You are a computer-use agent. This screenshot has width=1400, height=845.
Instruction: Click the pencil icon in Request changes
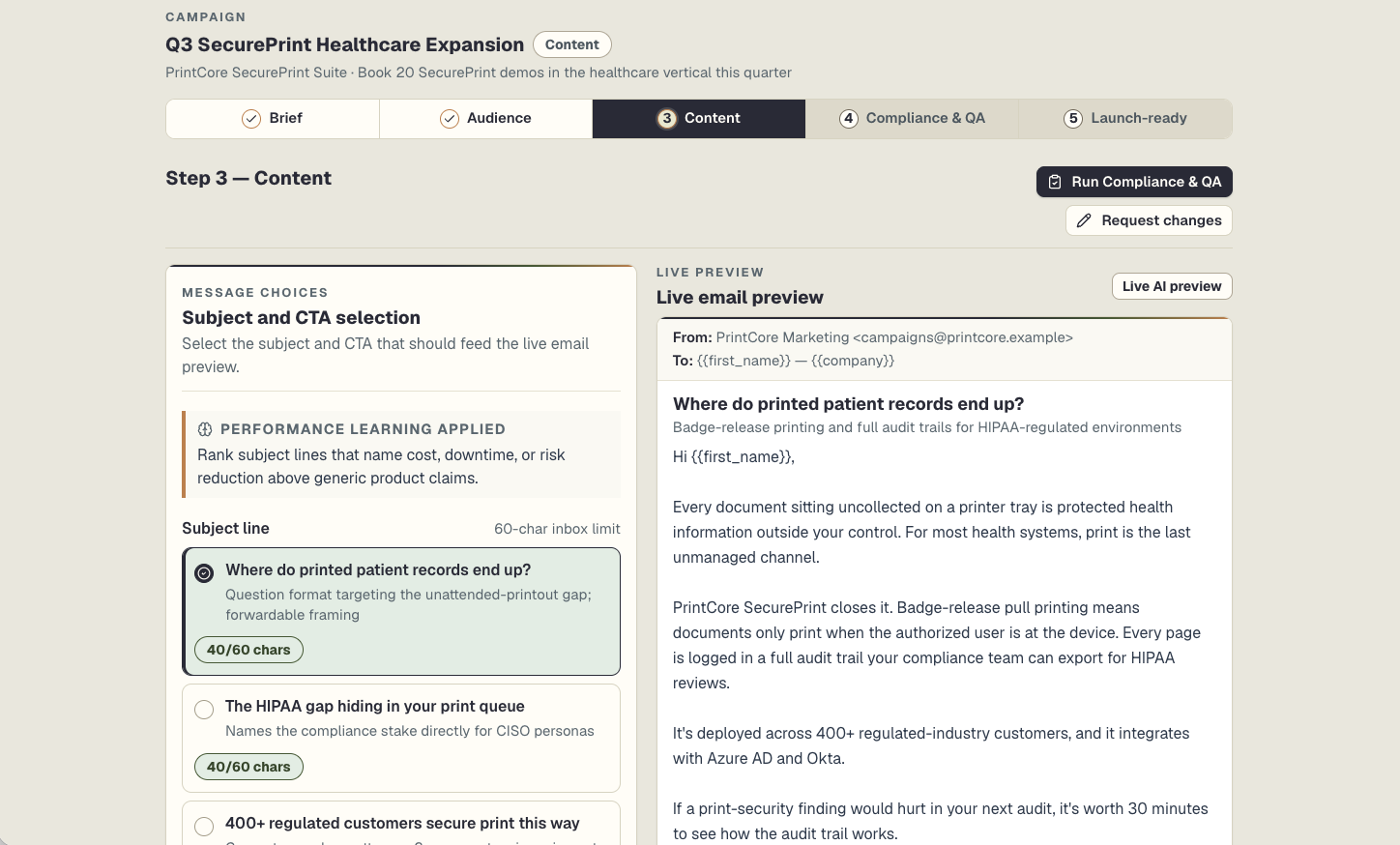1084,220
